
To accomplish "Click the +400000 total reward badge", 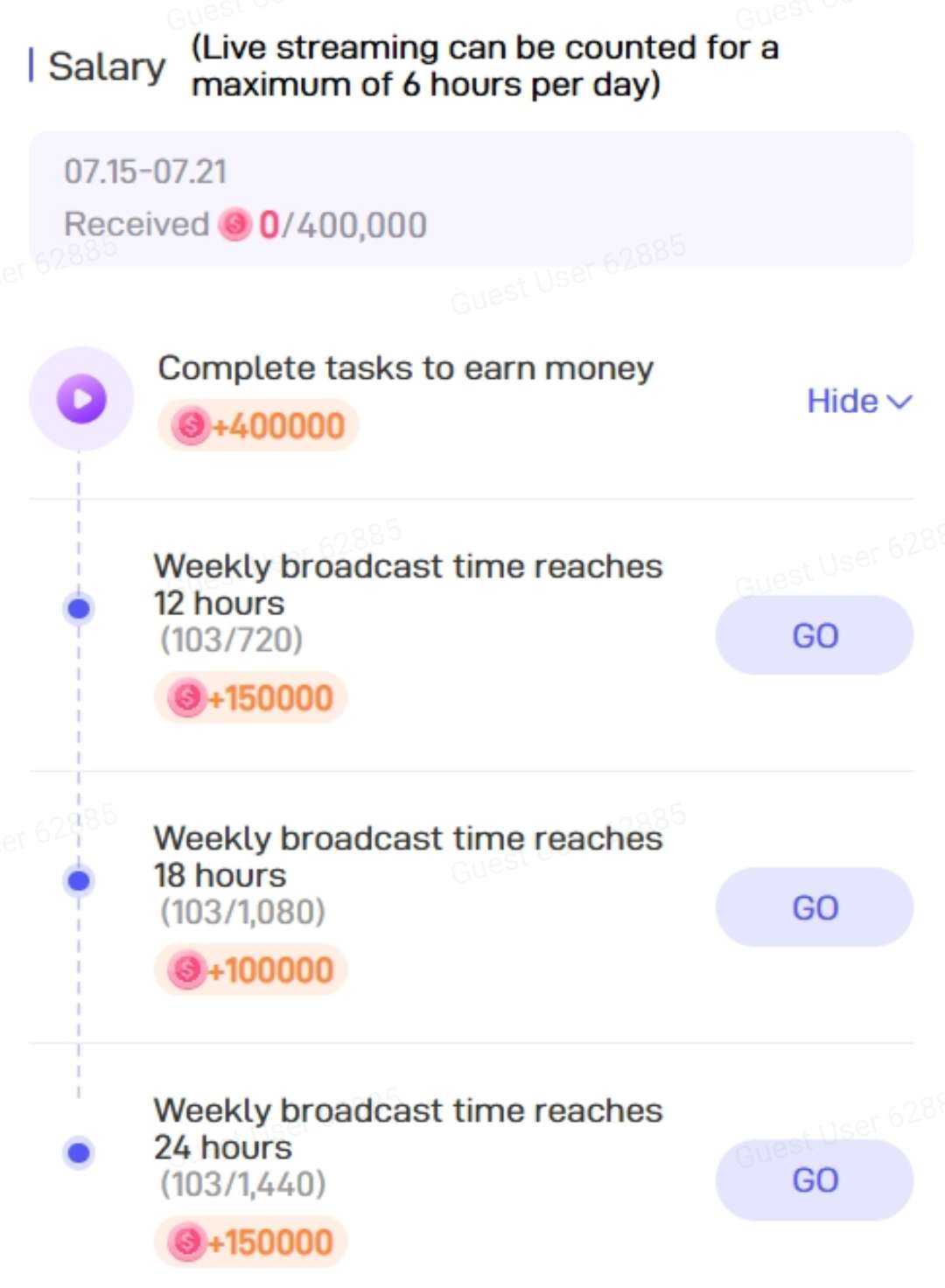I will [x=258, y=426].
